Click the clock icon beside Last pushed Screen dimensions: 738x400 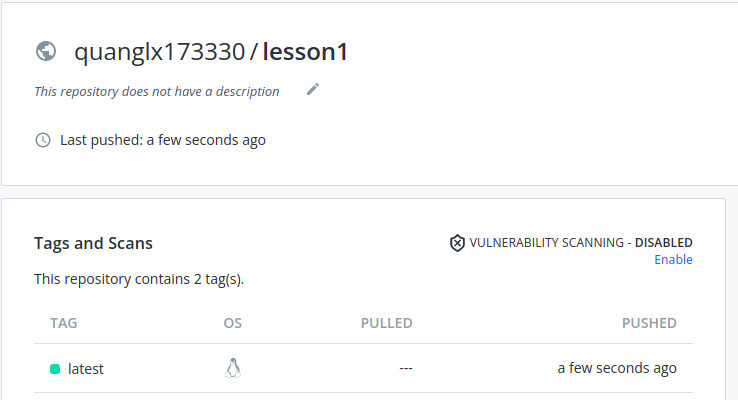43,140
